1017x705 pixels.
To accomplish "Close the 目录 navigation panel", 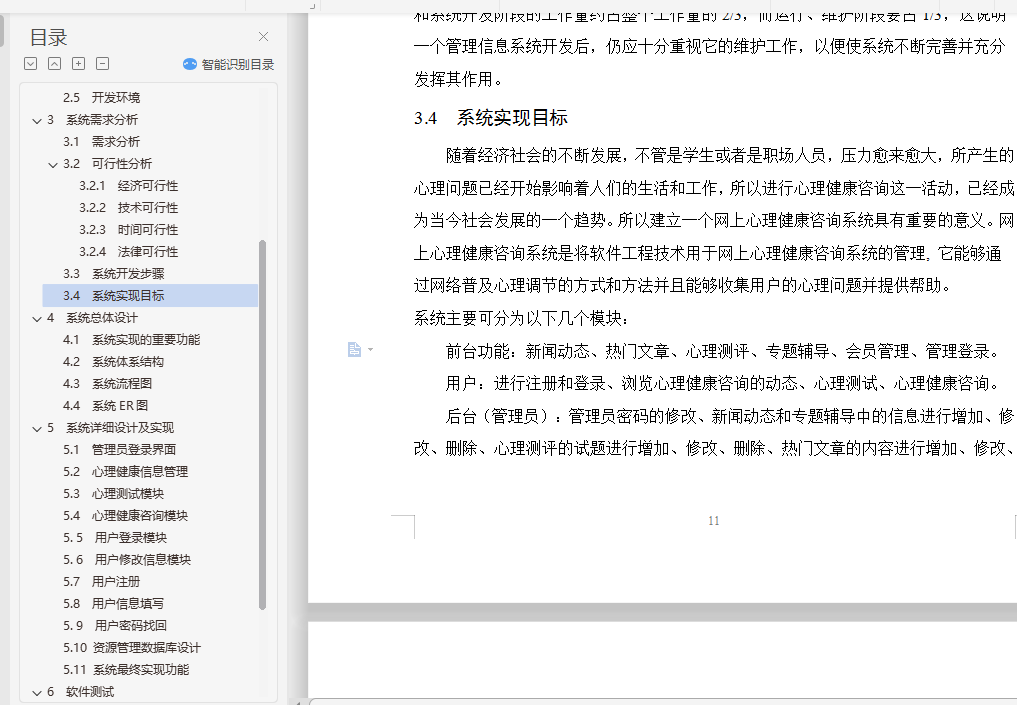I will tap(263, 37).
